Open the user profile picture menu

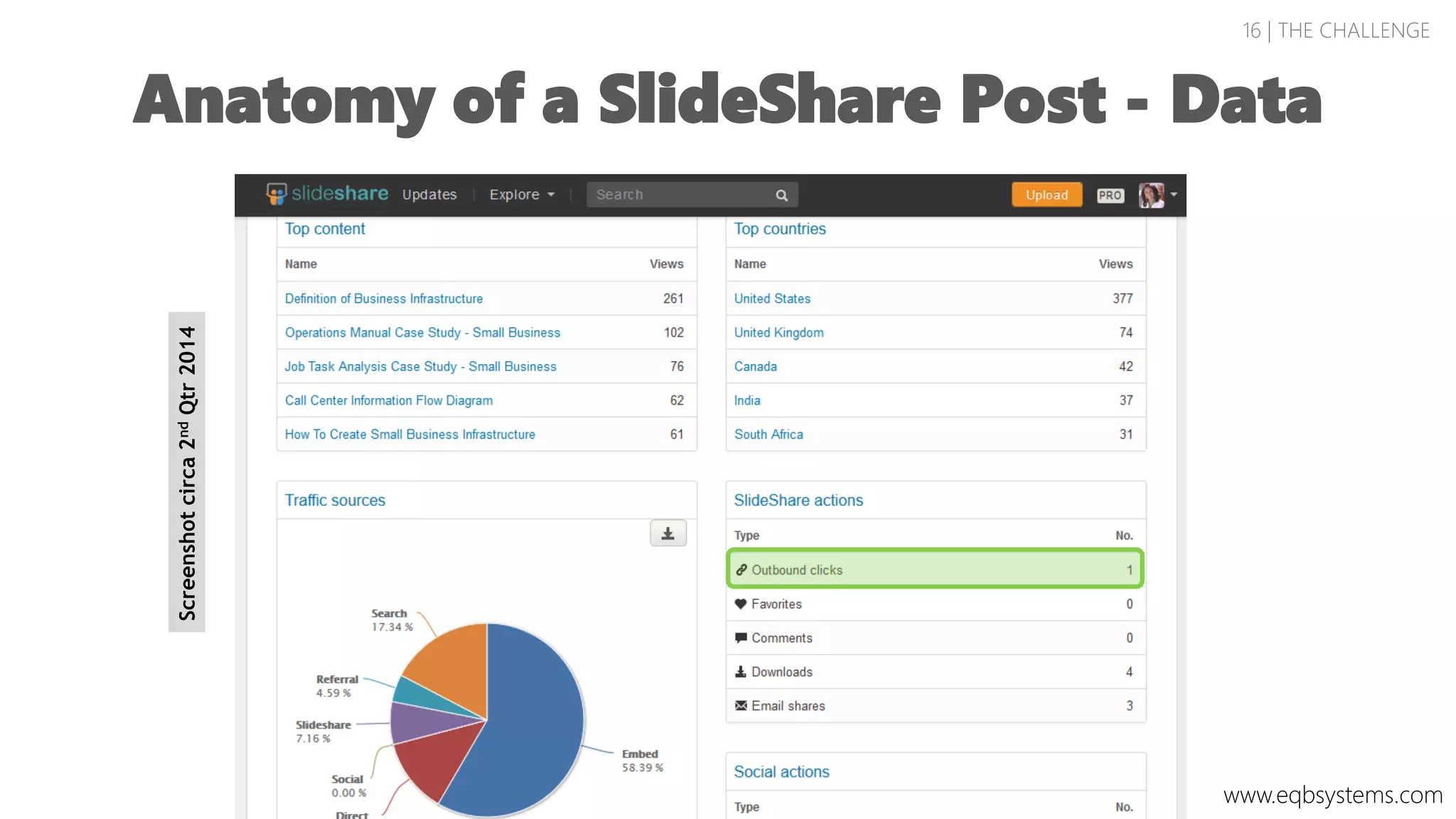pos(1150,195)
